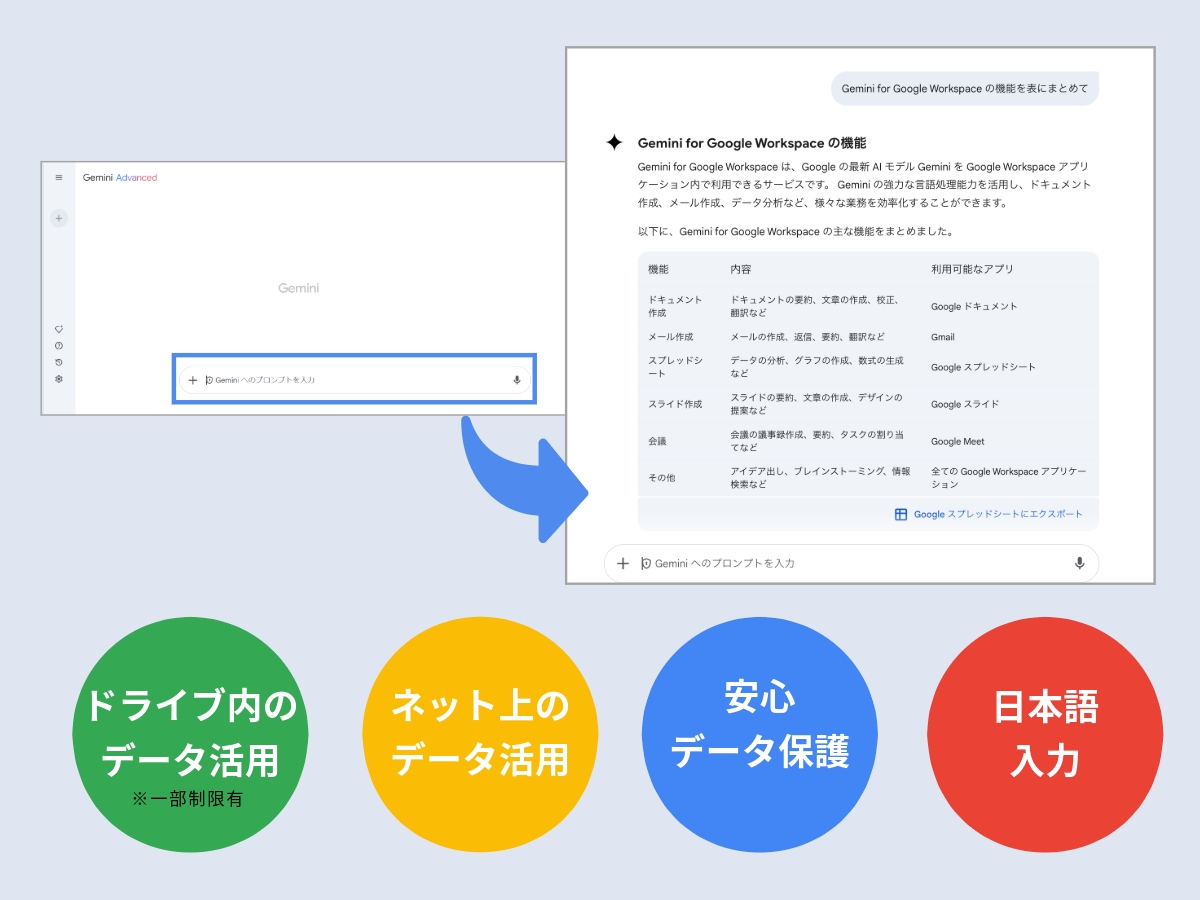The height and width of the screenshot is (900, 1200).
Task: Click the 'Google Meet' table cell
Action: [958, 441]
